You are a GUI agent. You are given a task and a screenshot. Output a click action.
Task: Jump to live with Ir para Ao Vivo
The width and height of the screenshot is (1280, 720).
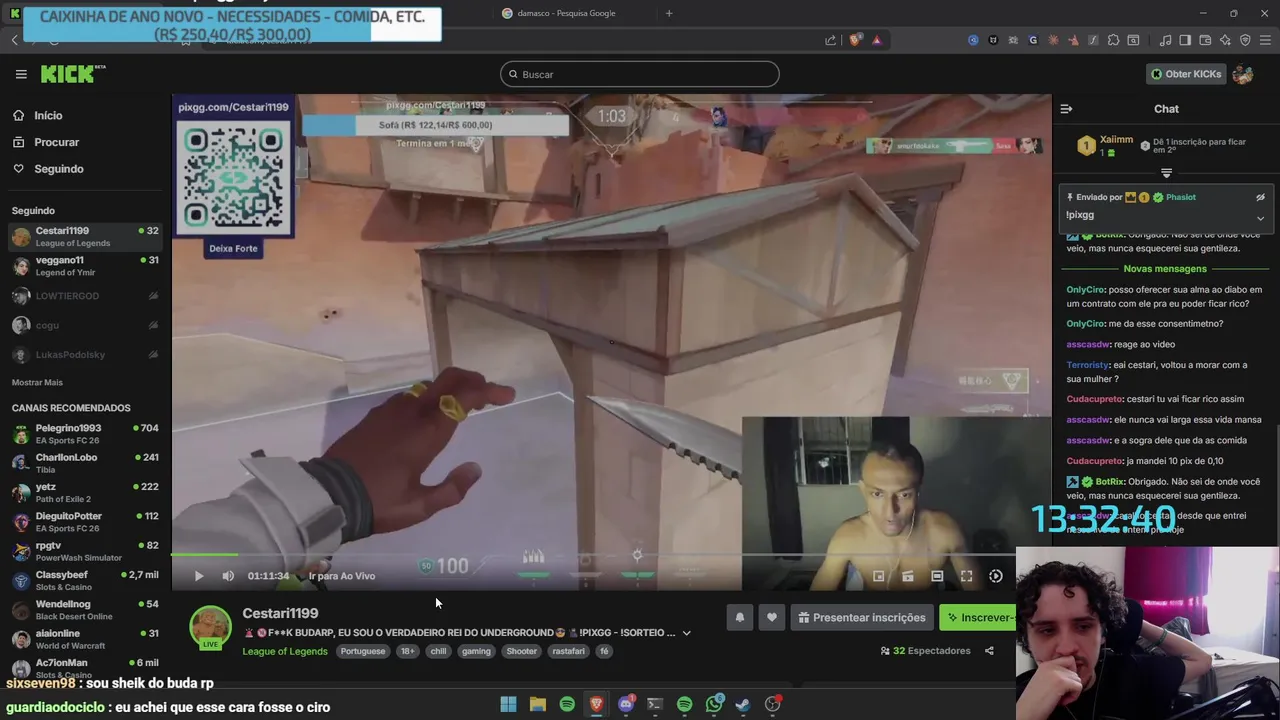pyautogui.click(x=342, y=576)
